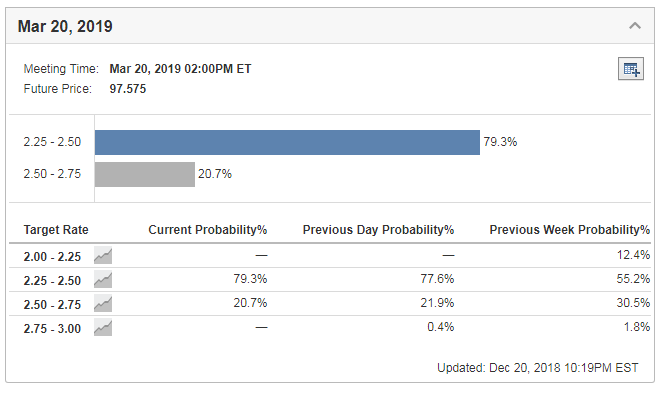Click the 2.25 - 2.50 bar chart label
The height and width of the screenshot is (399, 662).
[x=52, y=141]
